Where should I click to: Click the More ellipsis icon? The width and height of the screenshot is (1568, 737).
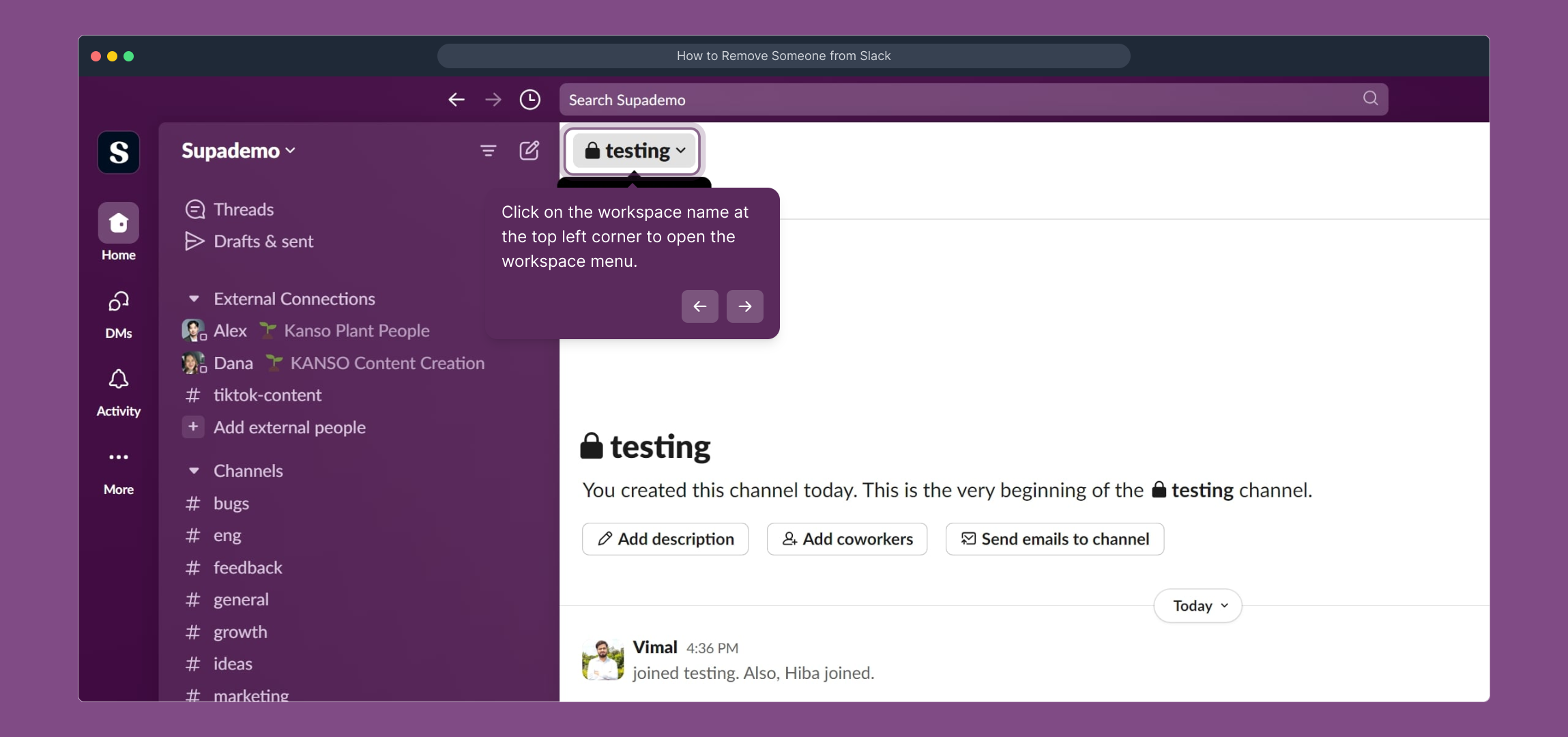tap(118, 457)
